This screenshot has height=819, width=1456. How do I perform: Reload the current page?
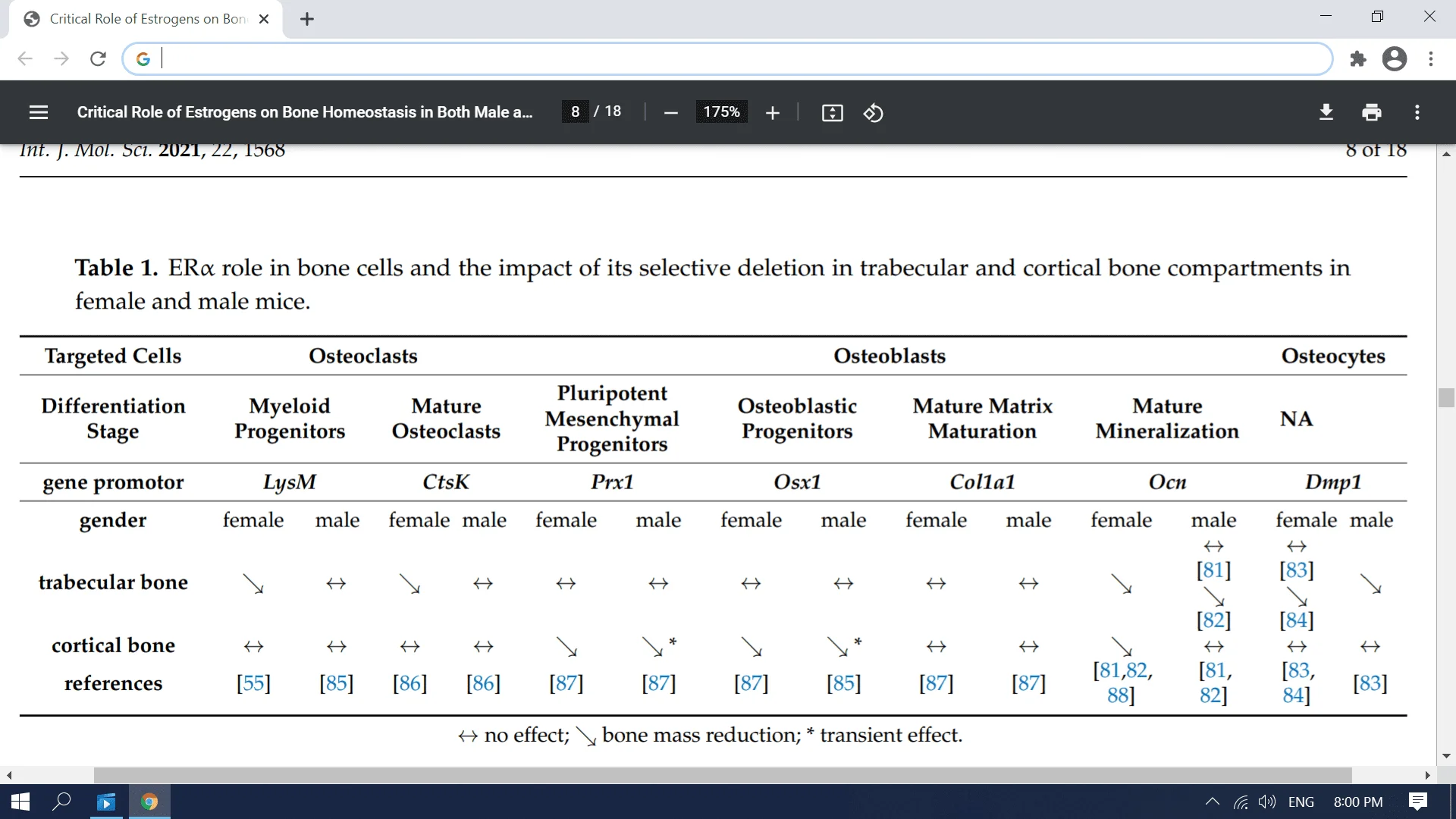click(98, 58)
